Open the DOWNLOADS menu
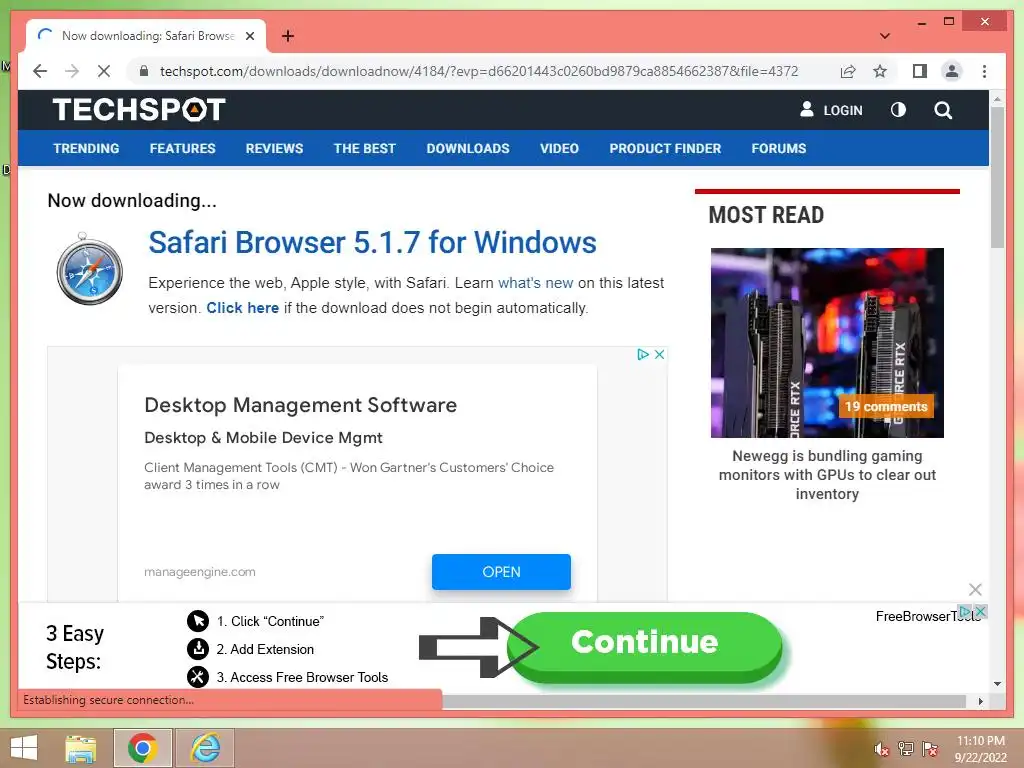1024x768 pixels. 468,148
